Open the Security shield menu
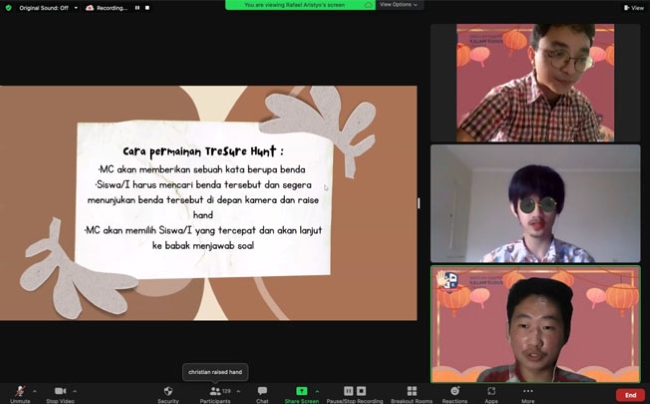The width and height of the screenshot is (650, 404). click(x=168, y=392)
